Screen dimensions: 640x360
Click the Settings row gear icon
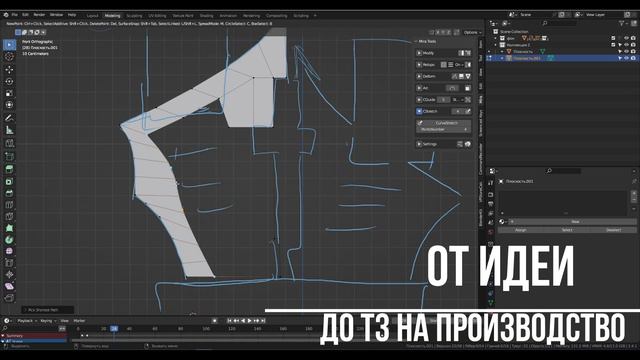click(468, 144)
